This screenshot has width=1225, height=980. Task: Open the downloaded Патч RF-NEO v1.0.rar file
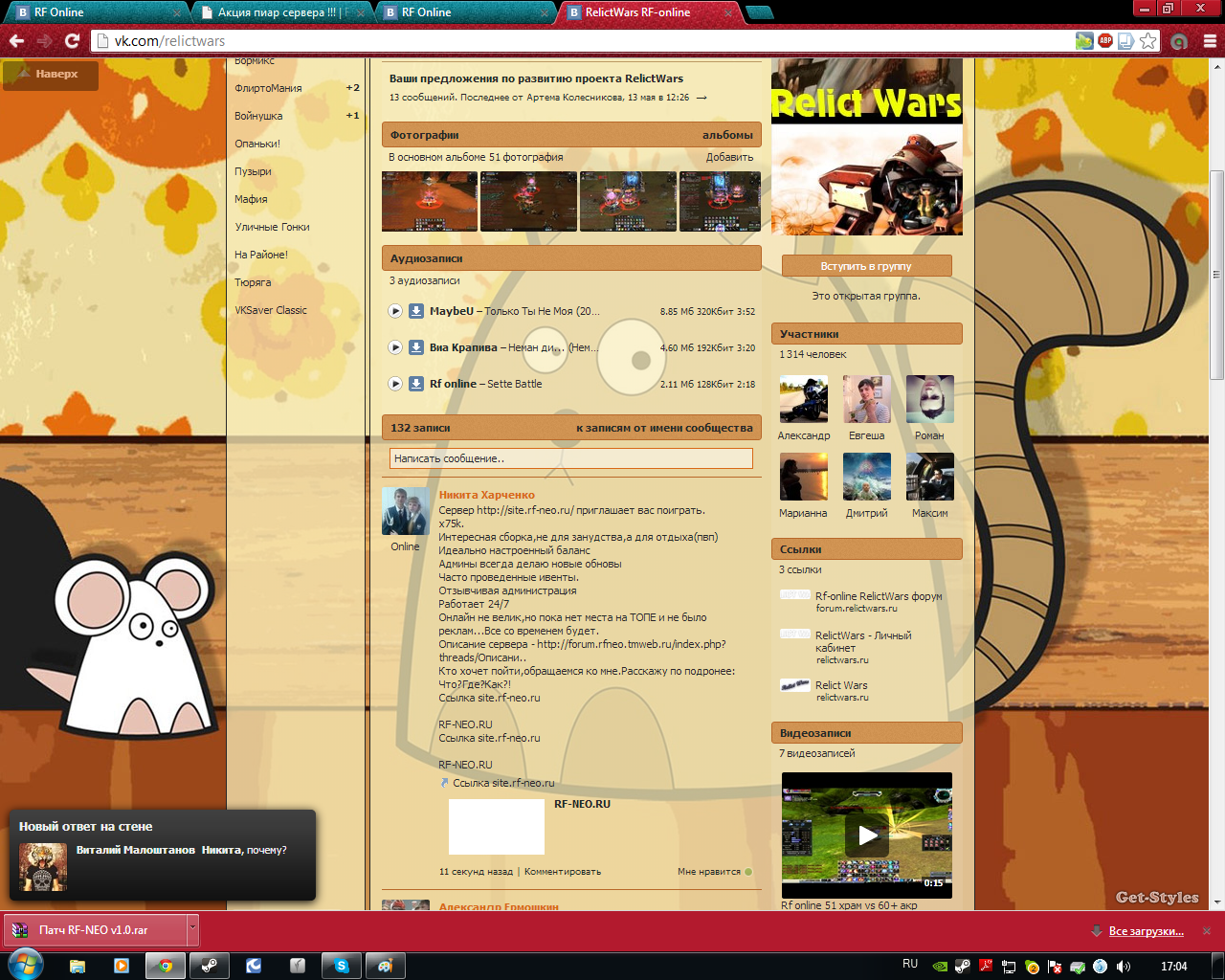point(95,929)
